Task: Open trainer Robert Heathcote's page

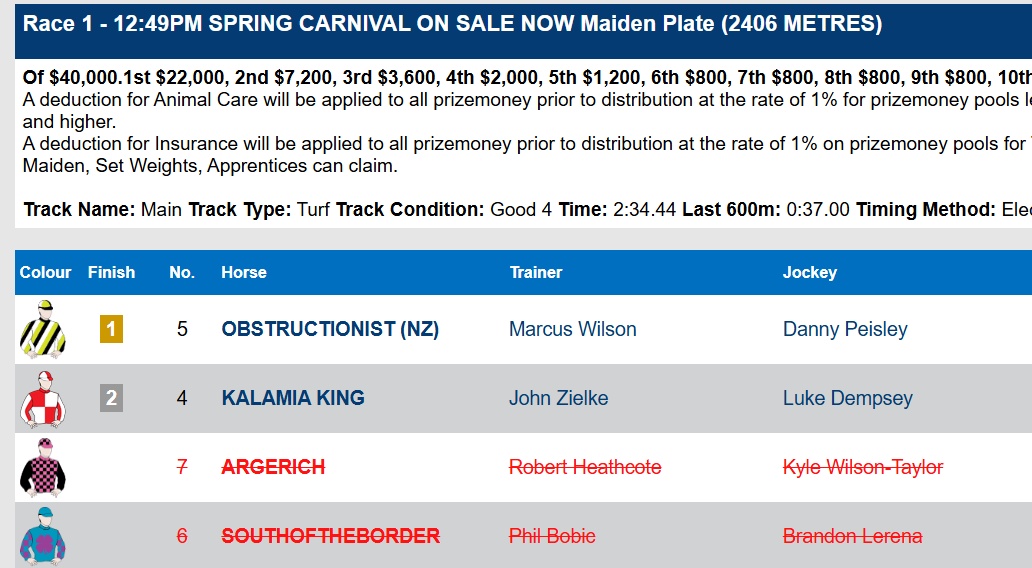Action: pos(585,467)
